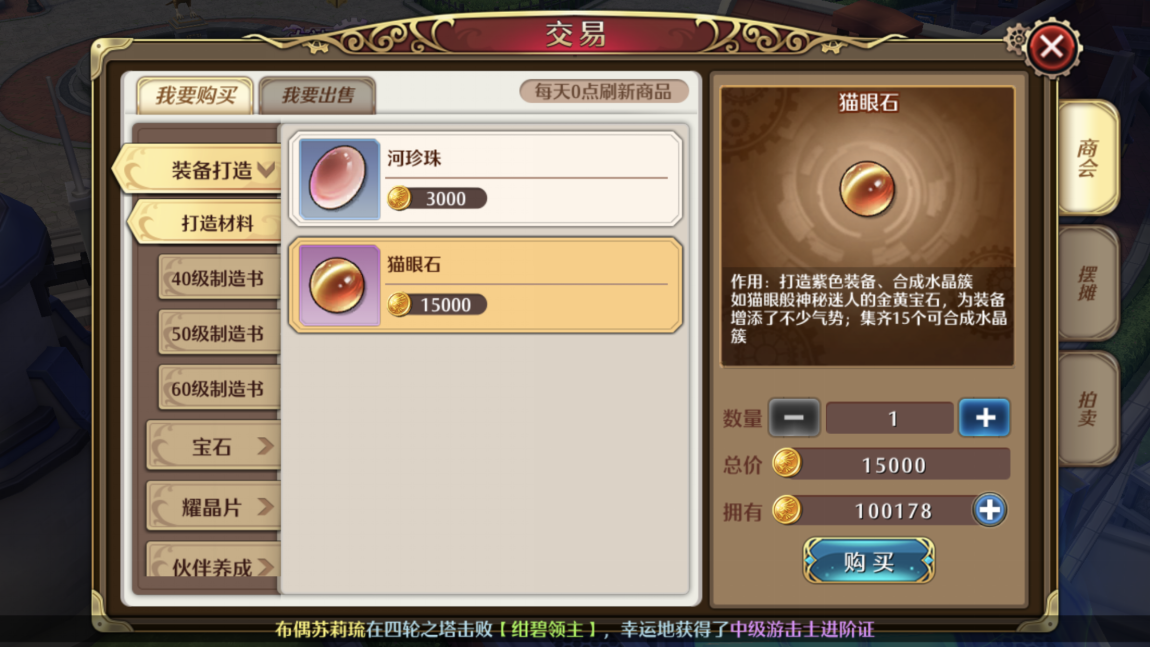Image resolution: width=1150 pixels, height=647 pixels.
Task: Switch to the 我要出售 tab
Action: 318,95
